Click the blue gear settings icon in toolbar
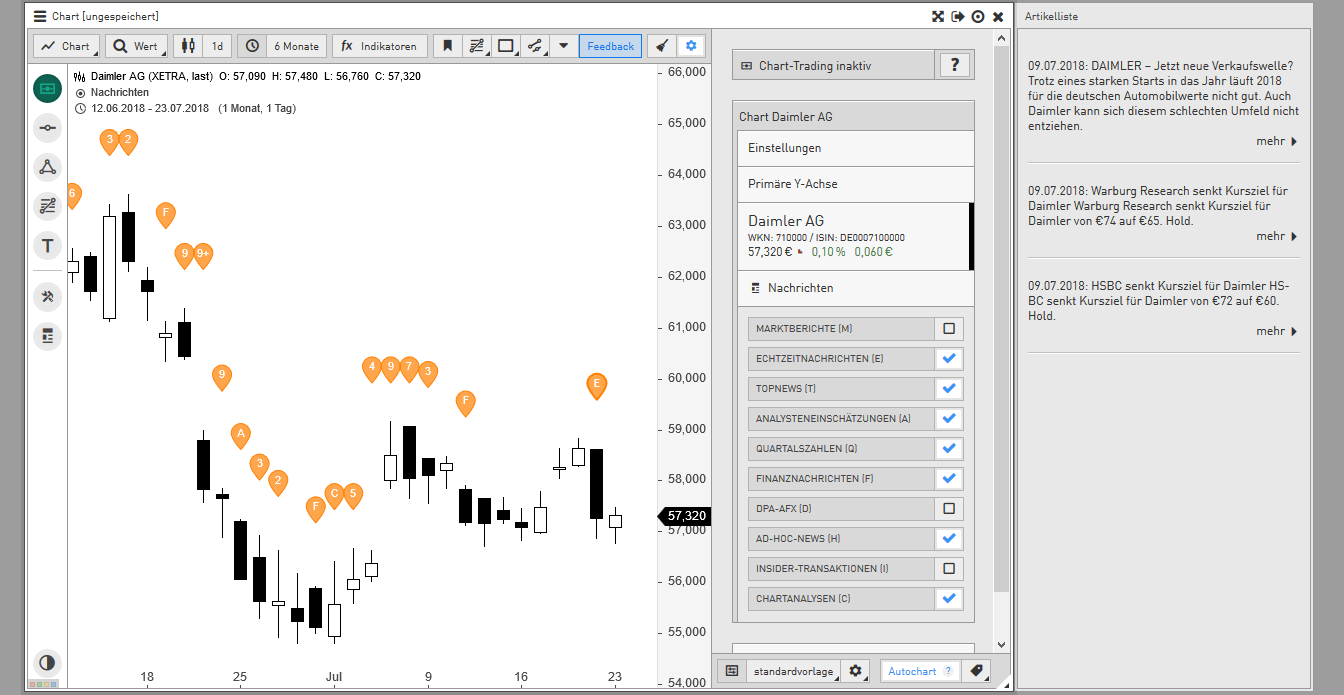The width and height of the screenshot is (1344, 695). tap(691, 46)
